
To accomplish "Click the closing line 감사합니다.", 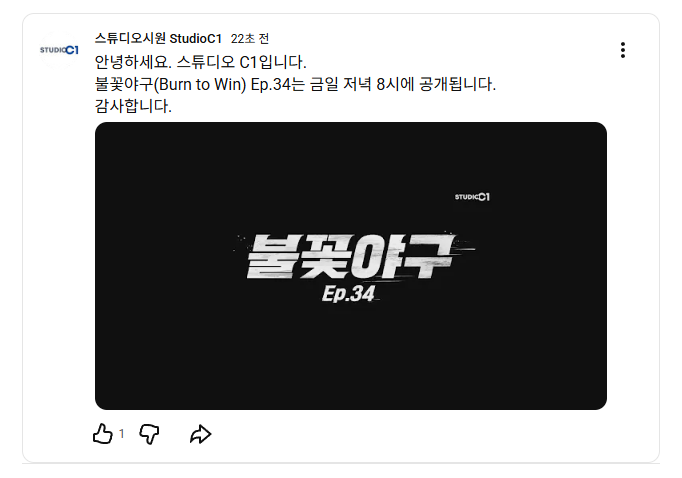I will (133, 106).
